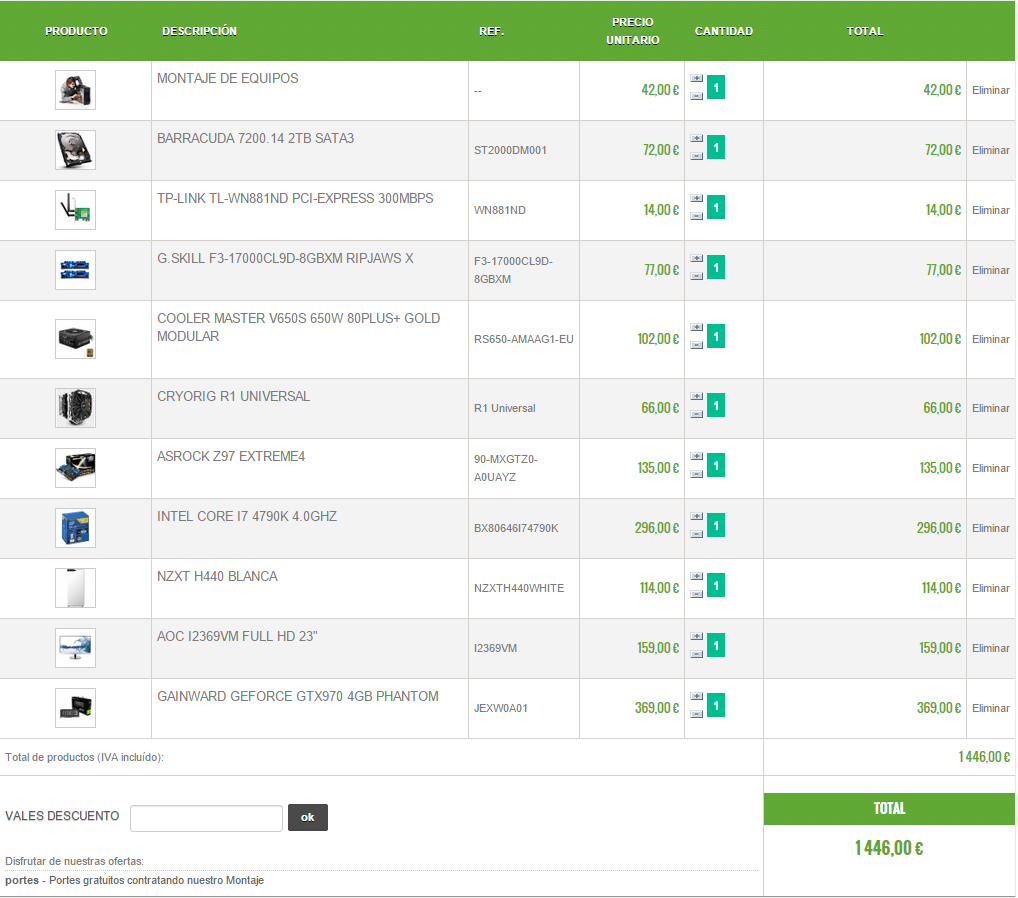Click the TP-LINK wireless card thumbnail

point(75,210)
